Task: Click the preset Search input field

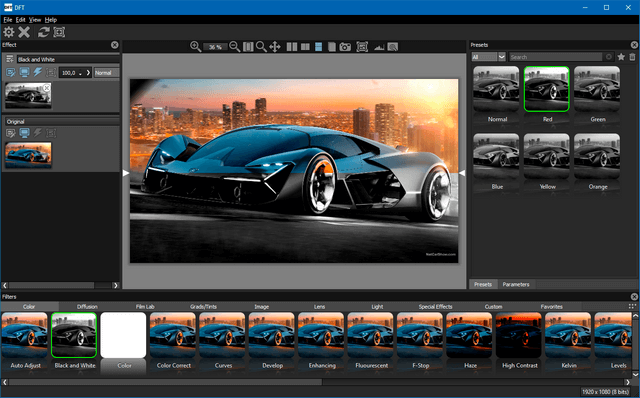Action: coord(556,57)
